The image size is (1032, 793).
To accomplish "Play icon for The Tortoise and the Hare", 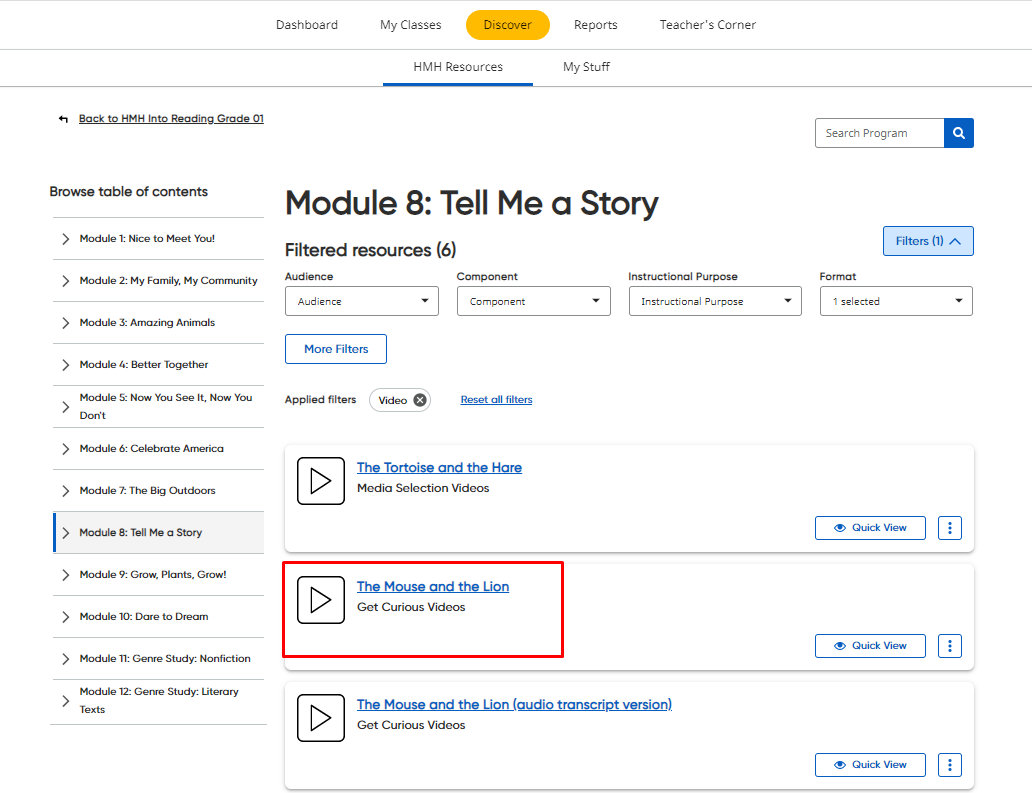I will [x=320, y=481].
